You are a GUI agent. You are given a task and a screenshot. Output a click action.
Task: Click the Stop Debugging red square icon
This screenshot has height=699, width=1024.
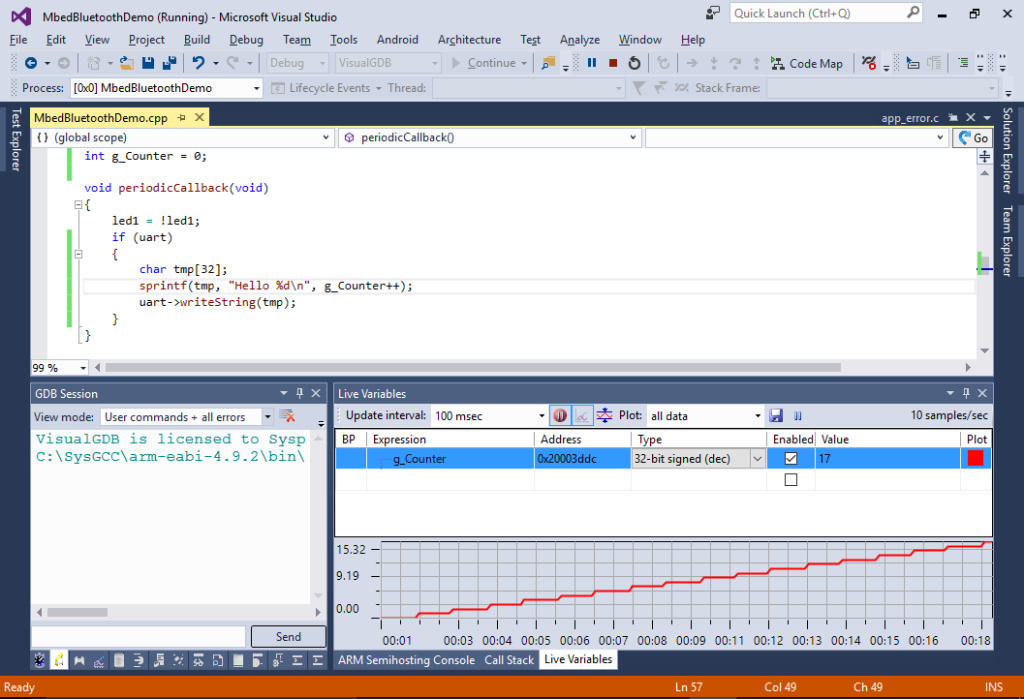611,62
